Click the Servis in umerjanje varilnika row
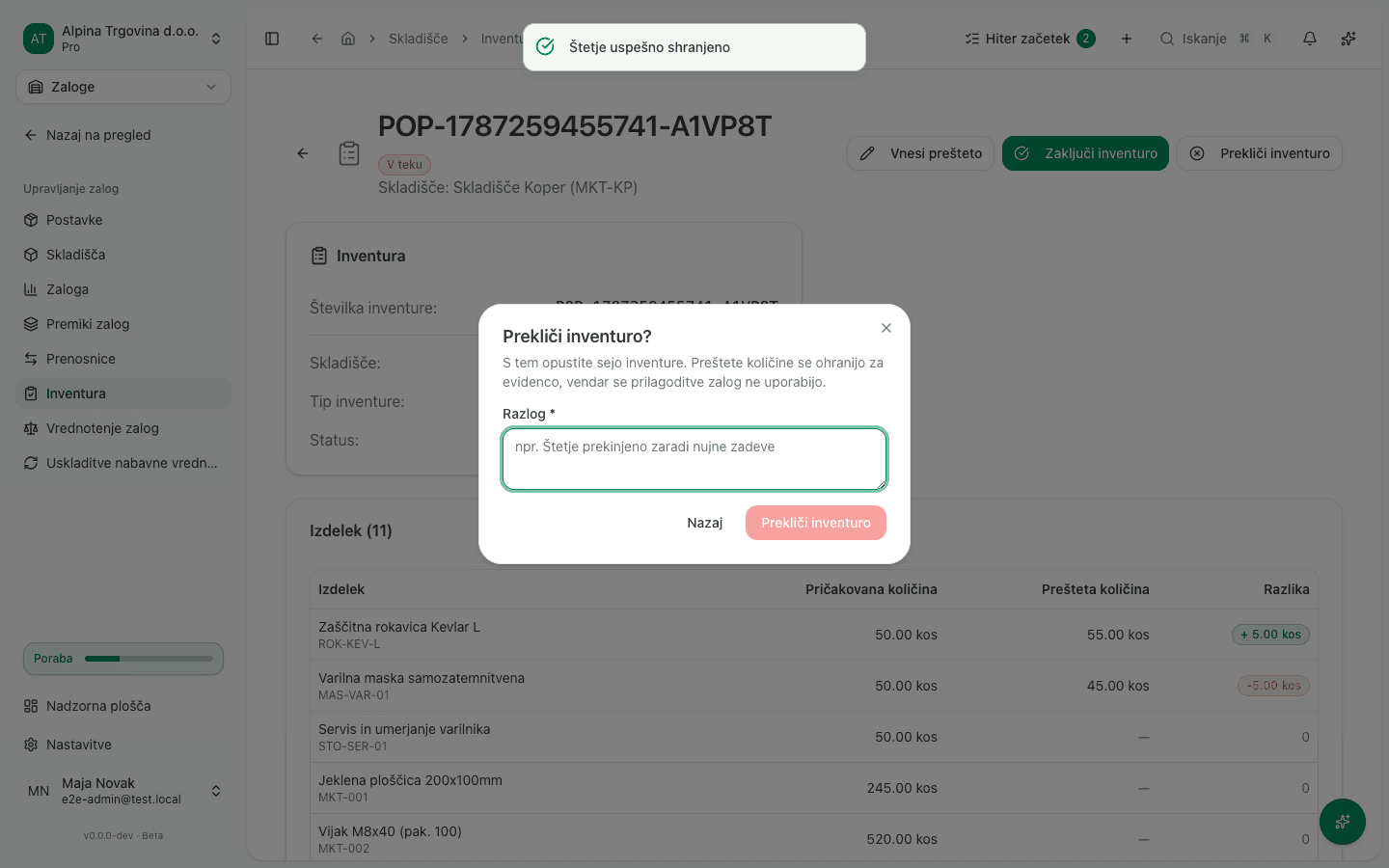 coord(814,737)
